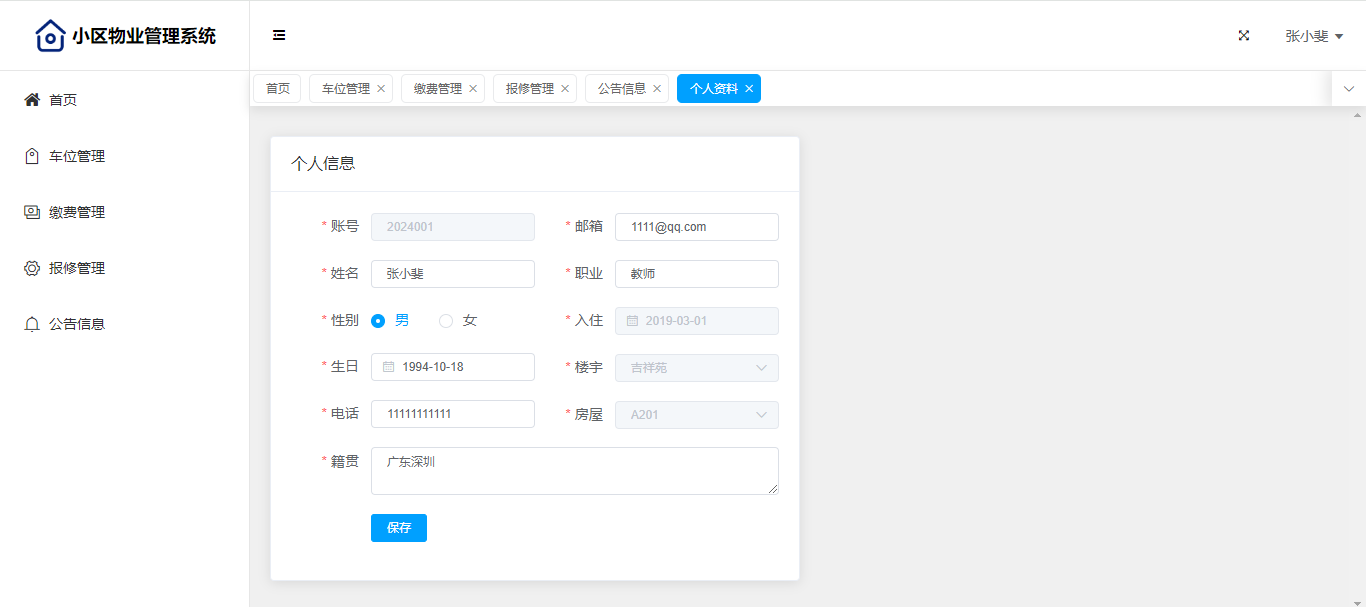
Task: Toggle the sidebar collapse hamburger icon
Action: [x=279, y=35]
